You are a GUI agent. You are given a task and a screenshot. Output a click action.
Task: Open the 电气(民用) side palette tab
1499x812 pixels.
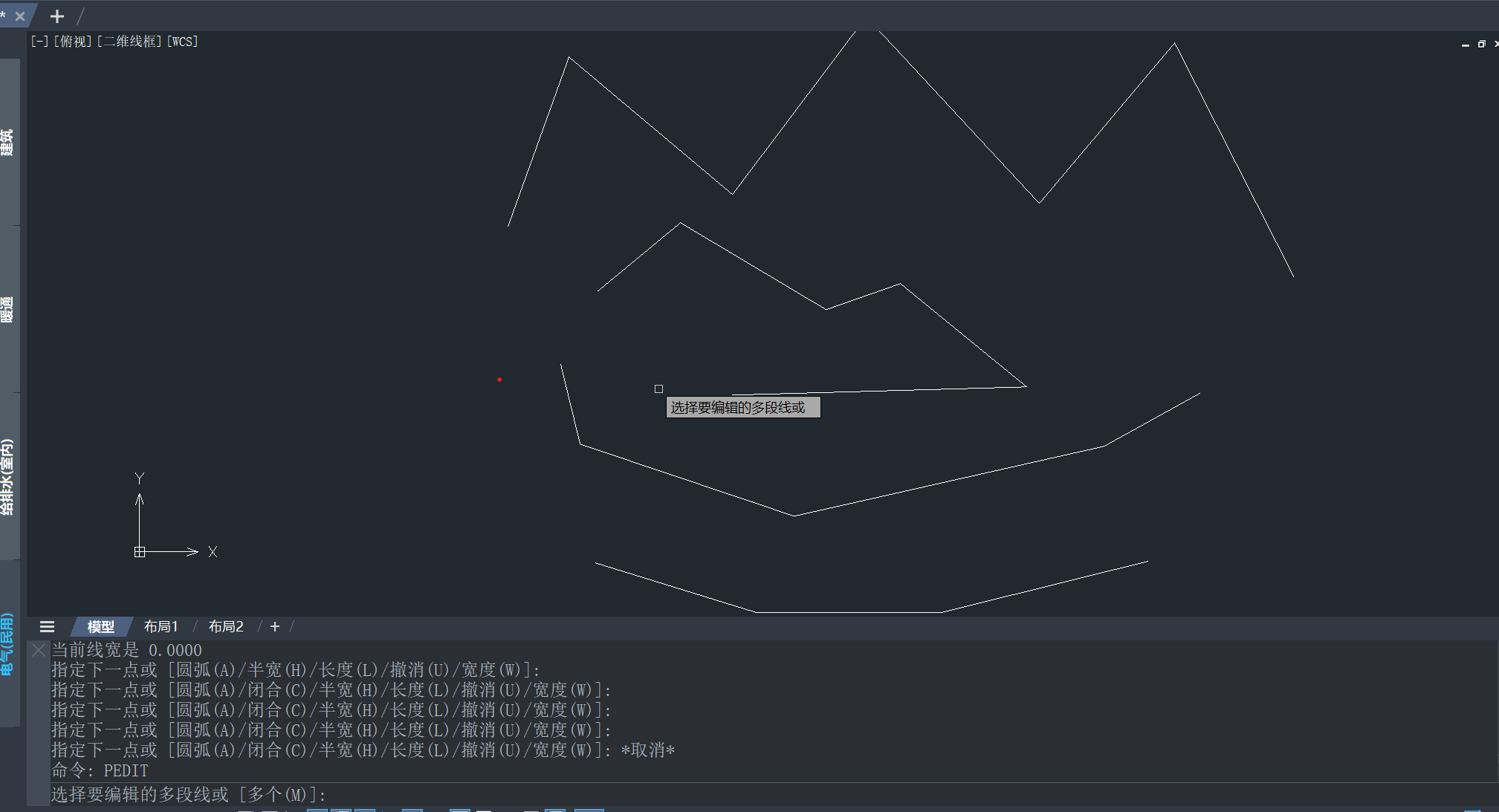[7, 643]
